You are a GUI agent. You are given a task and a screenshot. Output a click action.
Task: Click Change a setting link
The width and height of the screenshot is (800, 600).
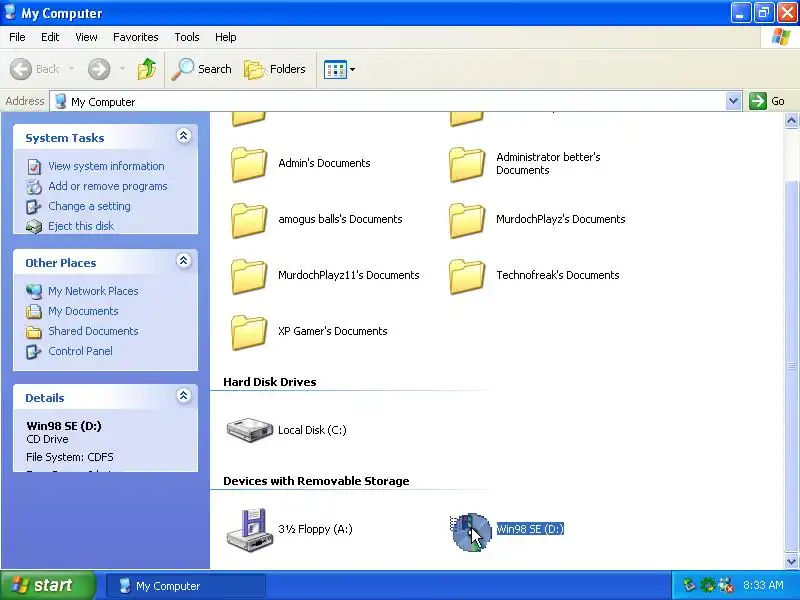[89, 206]
